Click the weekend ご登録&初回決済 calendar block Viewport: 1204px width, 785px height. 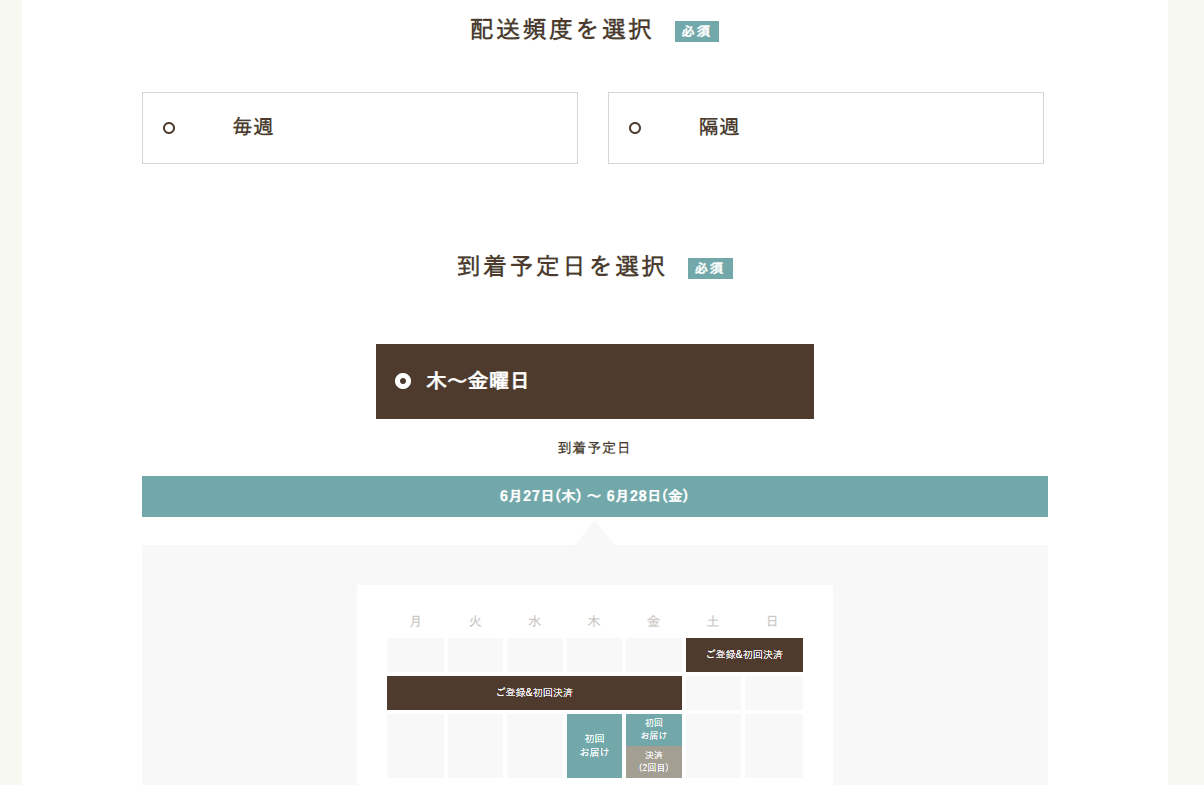tap(744, 655)
